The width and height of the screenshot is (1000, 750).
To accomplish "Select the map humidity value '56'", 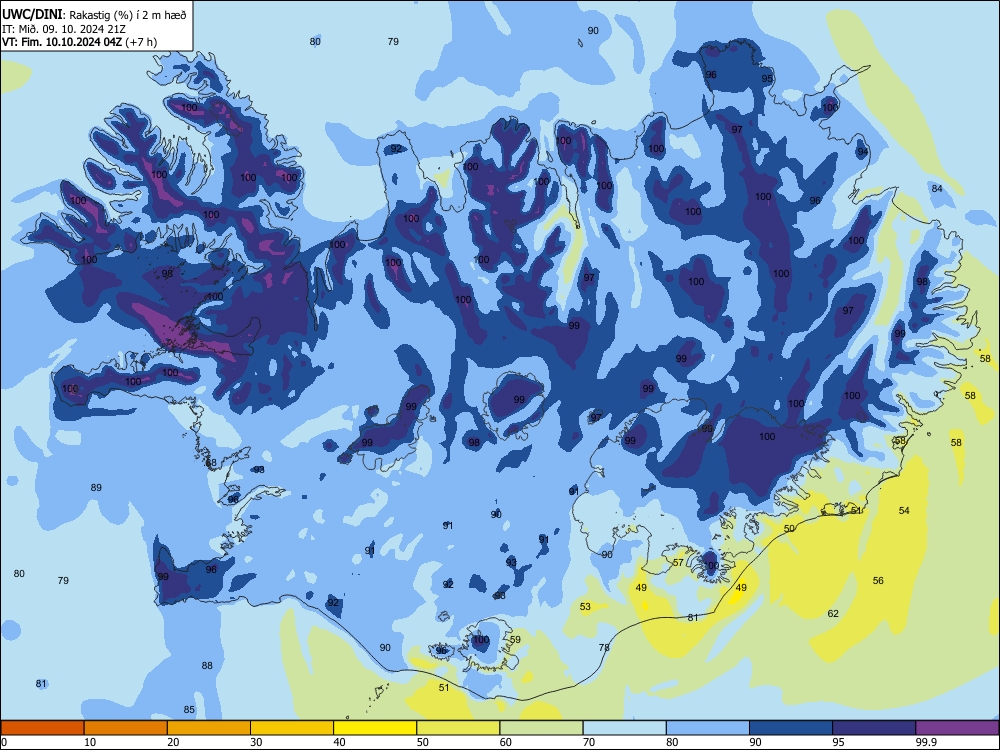I will pyautogui.click(x=878, y=580).
